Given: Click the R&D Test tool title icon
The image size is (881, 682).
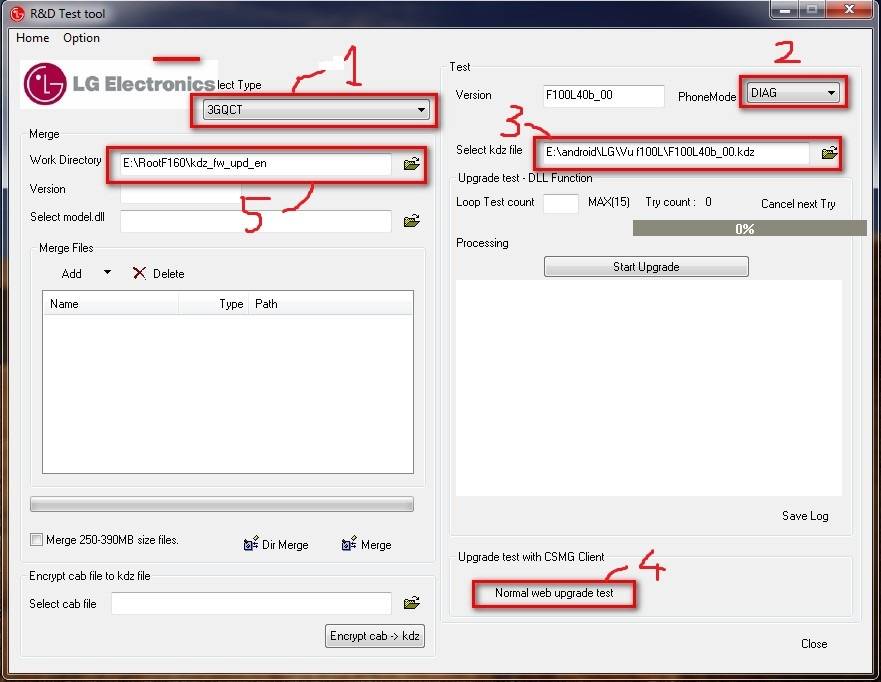Looking at the screenshot, I should click(17, 13).
